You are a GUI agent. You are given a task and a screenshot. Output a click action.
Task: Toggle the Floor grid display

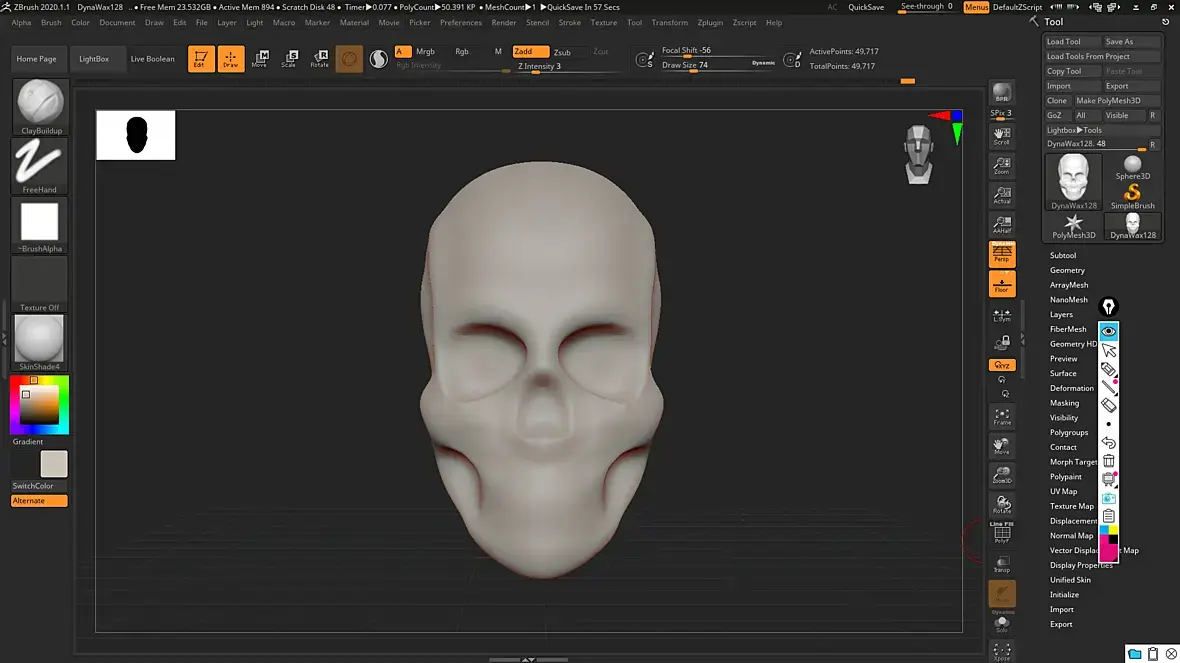pos(1001,284)
